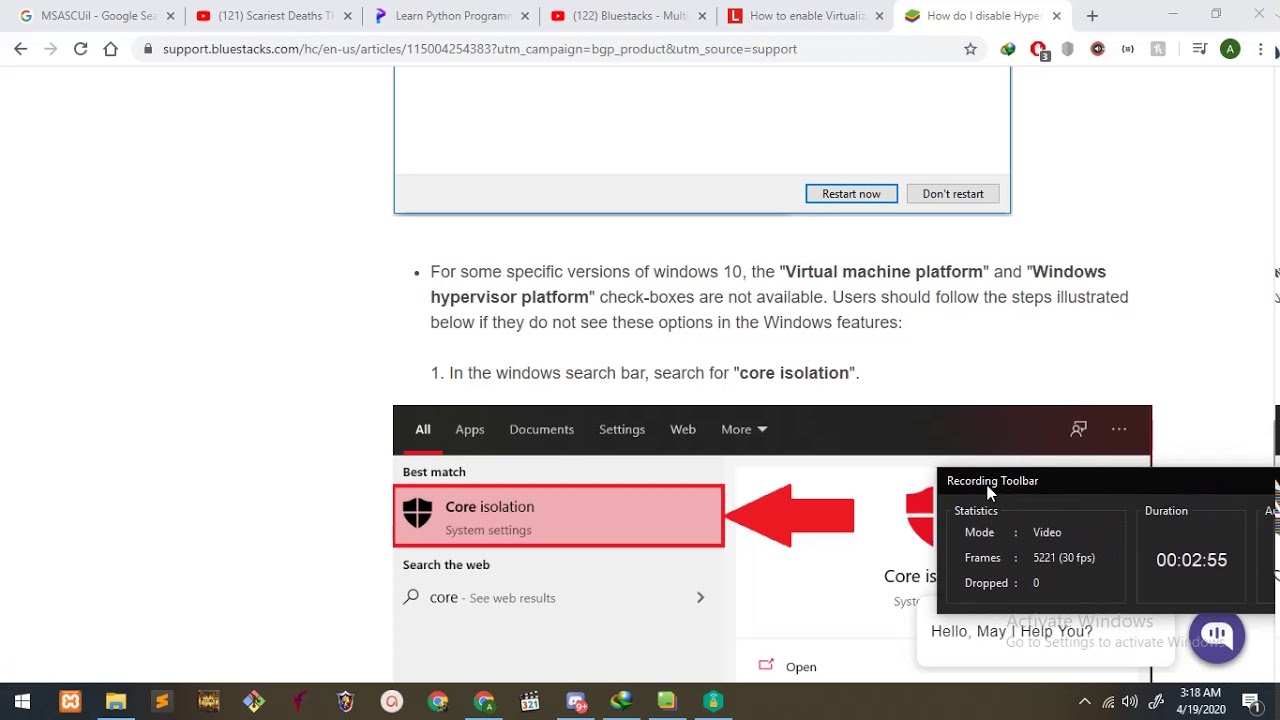This screenshot has height=720, width=1280.
Task: Open the Chrome profile avatar A
Action: tap(1231, 49)
